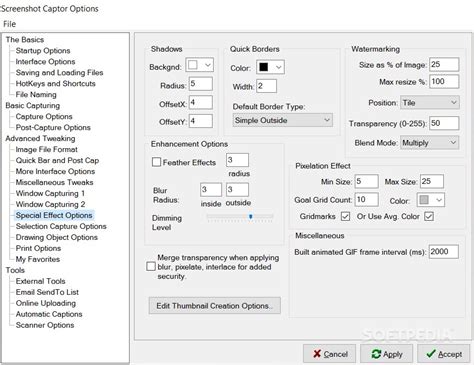
Task: Open Post-Capture Options
Action: pos(53,128)
